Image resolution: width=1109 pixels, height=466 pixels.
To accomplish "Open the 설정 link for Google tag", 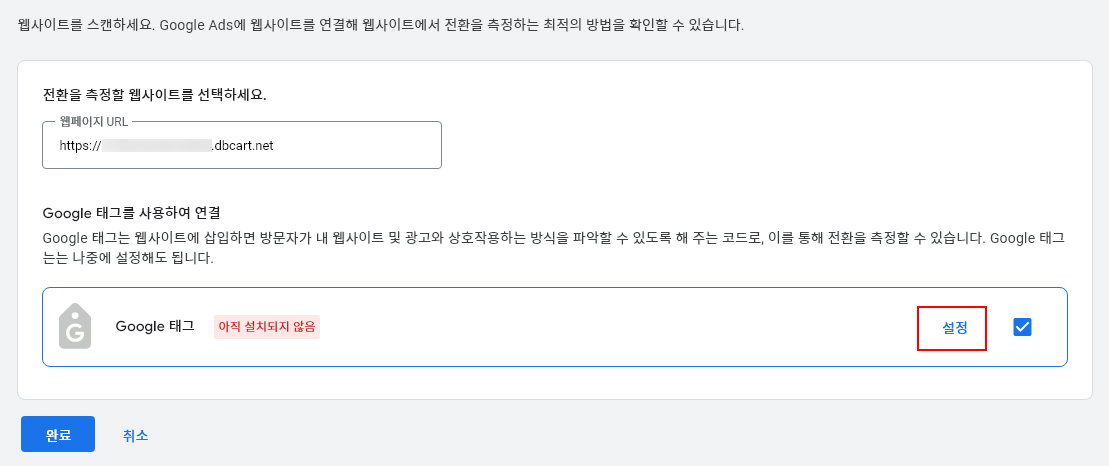I will tap(955, 327).
